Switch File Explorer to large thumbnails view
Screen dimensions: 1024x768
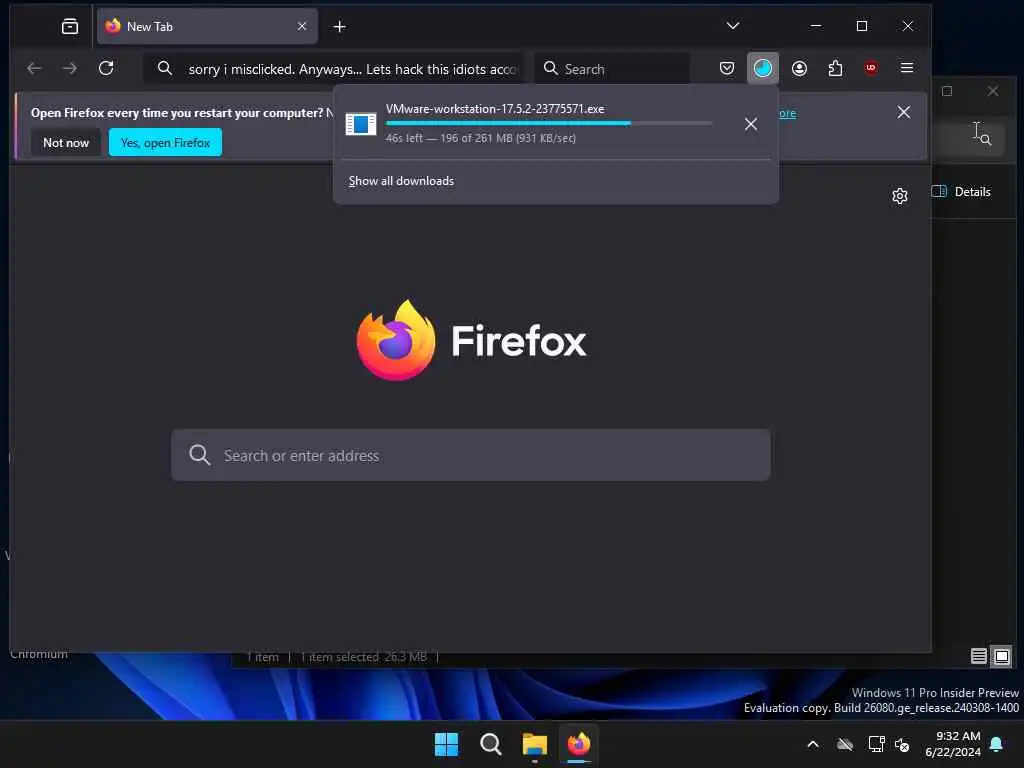click(1001, 656)
